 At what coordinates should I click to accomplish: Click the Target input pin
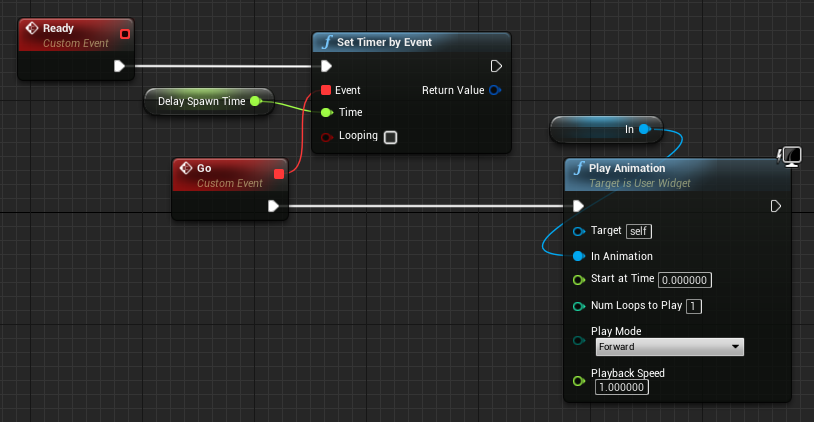(x=579, y=232)
